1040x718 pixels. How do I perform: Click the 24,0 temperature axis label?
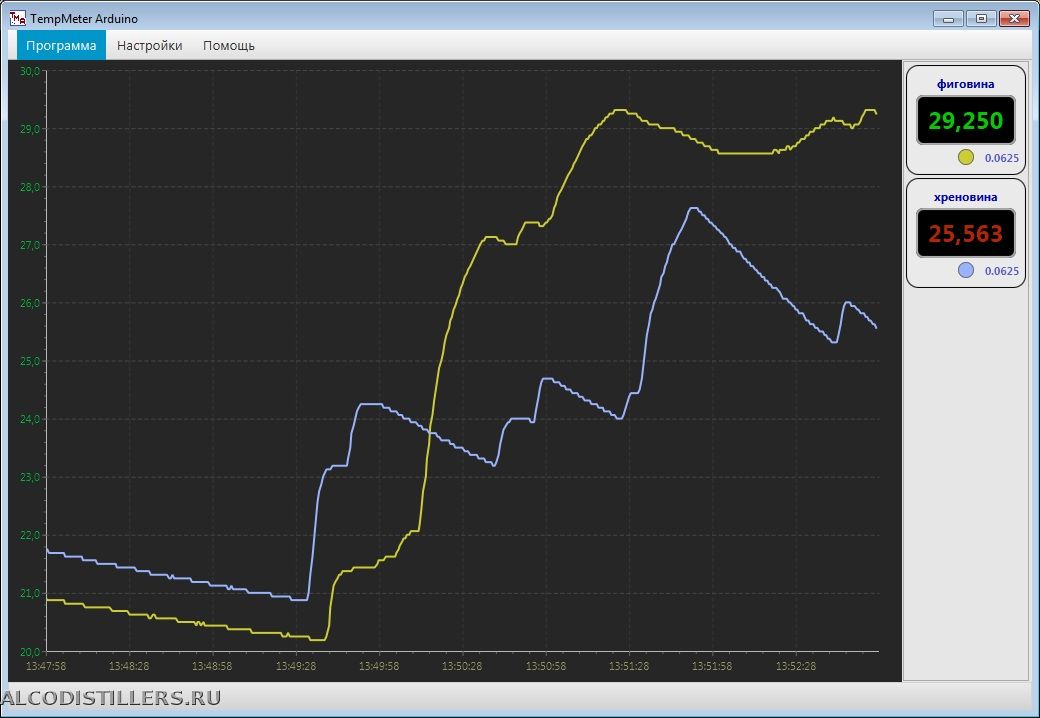pos(31,419)
